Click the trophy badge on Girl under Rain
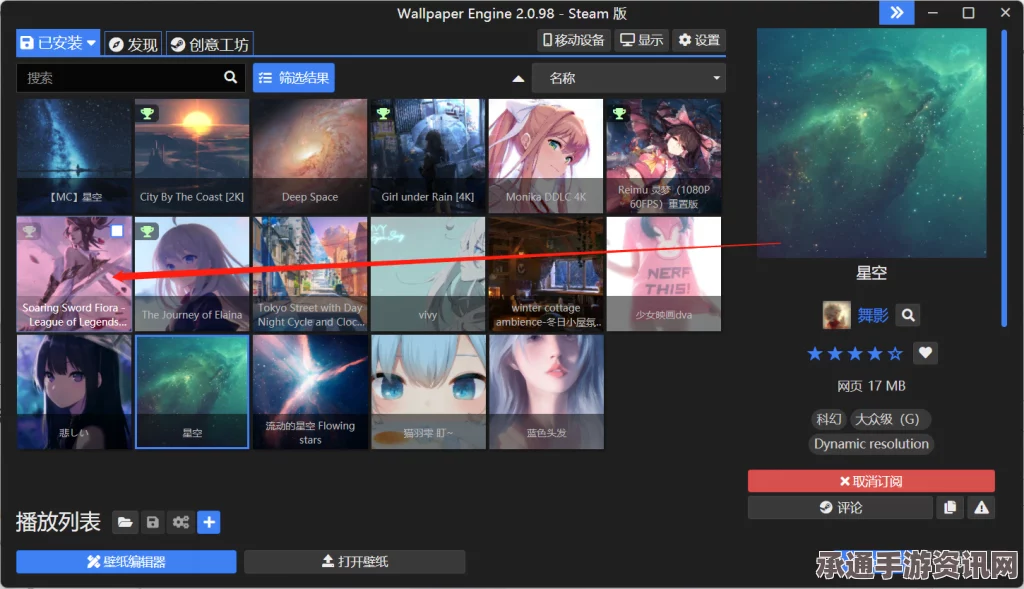1024x589 pixels. tap(383, 113)
